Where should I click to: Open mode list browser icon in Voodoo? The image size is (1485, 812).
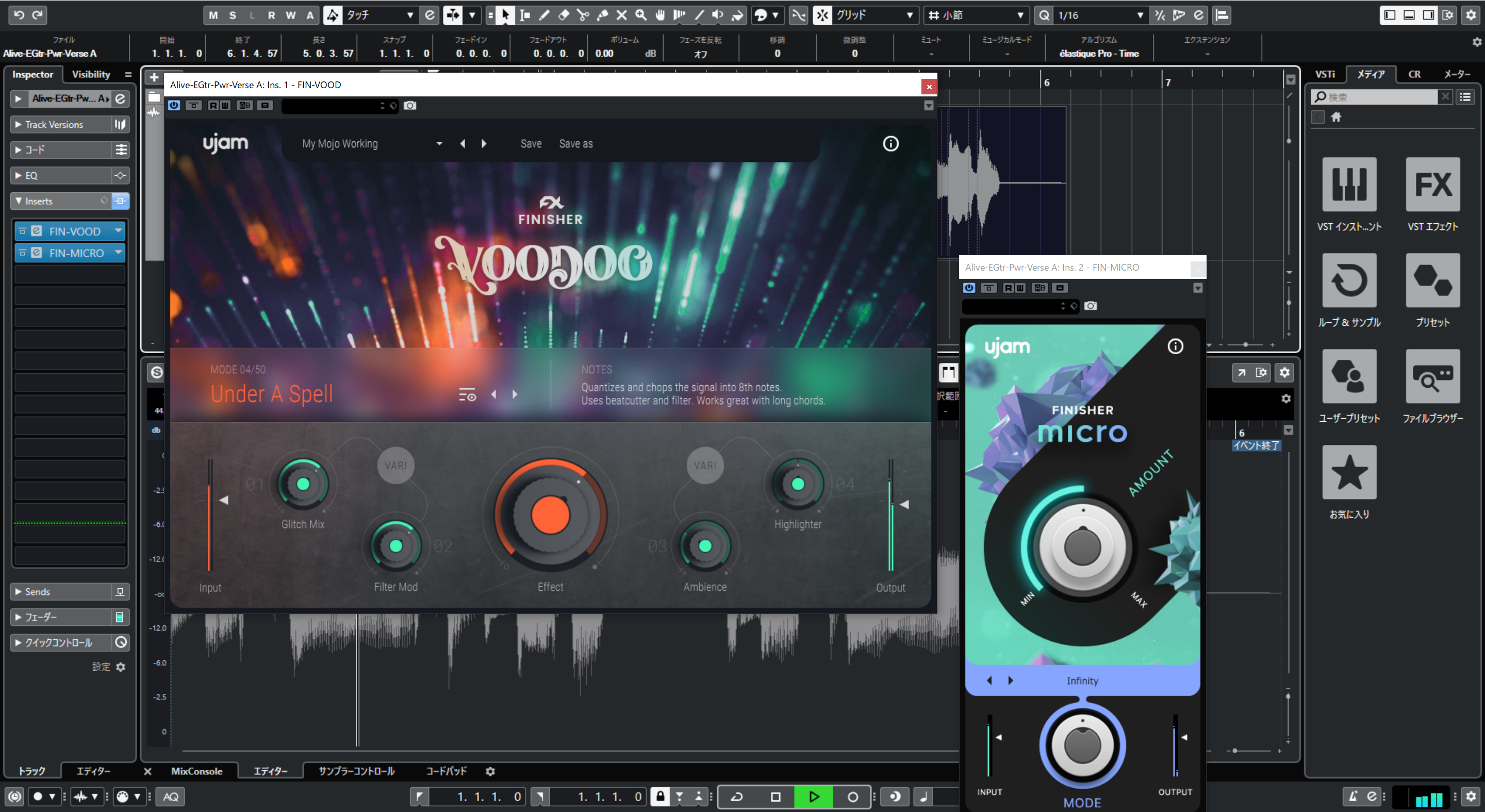[467, 395]
